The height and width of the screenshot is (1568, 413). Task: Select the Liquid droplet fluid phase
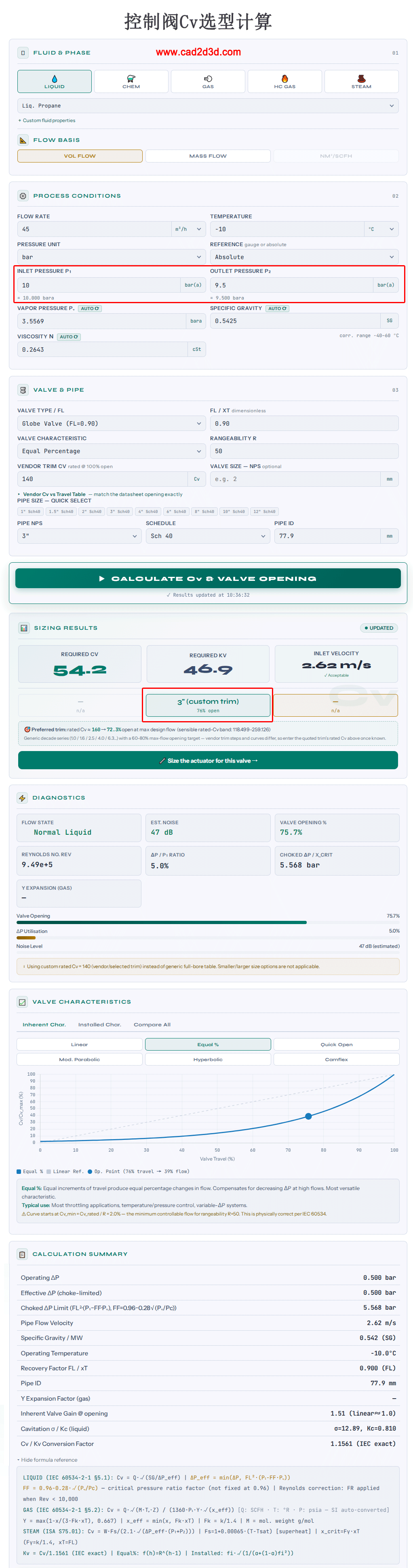tap(54, 82)
